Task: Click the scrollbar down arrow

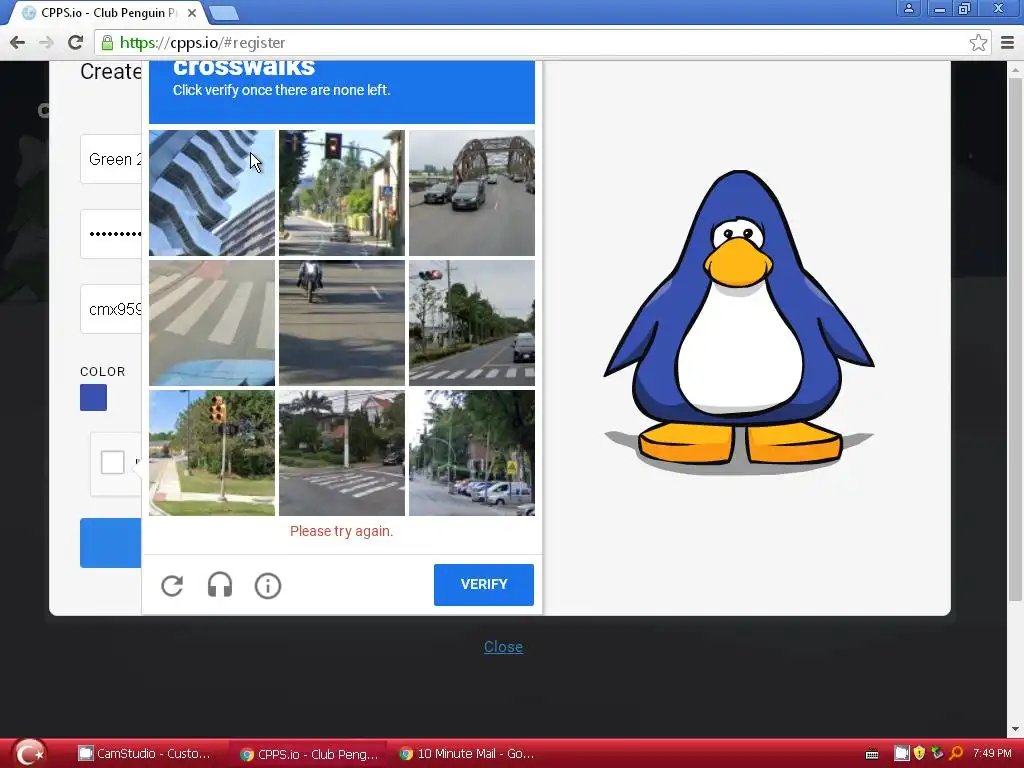Action: 1015,729
